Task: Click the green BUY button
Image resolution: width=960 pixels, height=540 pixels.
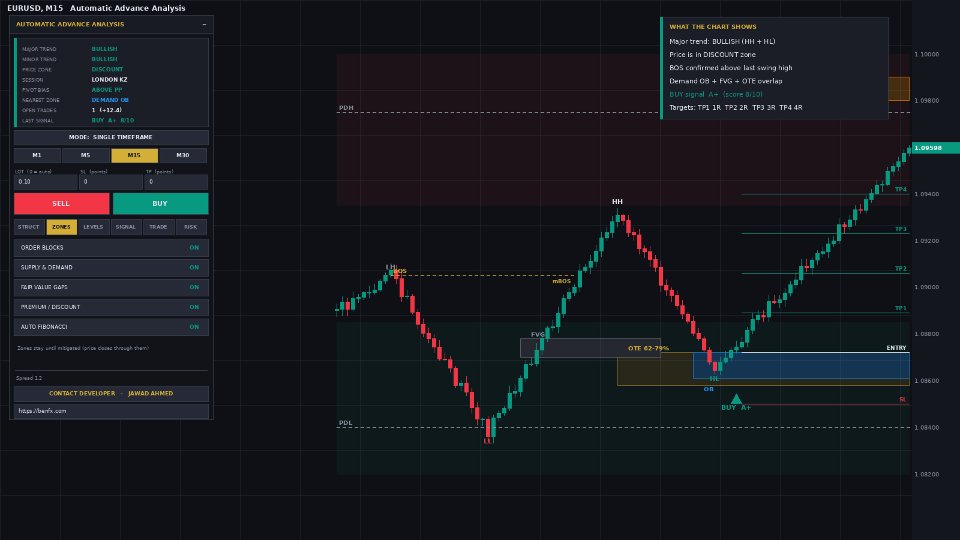Action: [x=160, y=203]
